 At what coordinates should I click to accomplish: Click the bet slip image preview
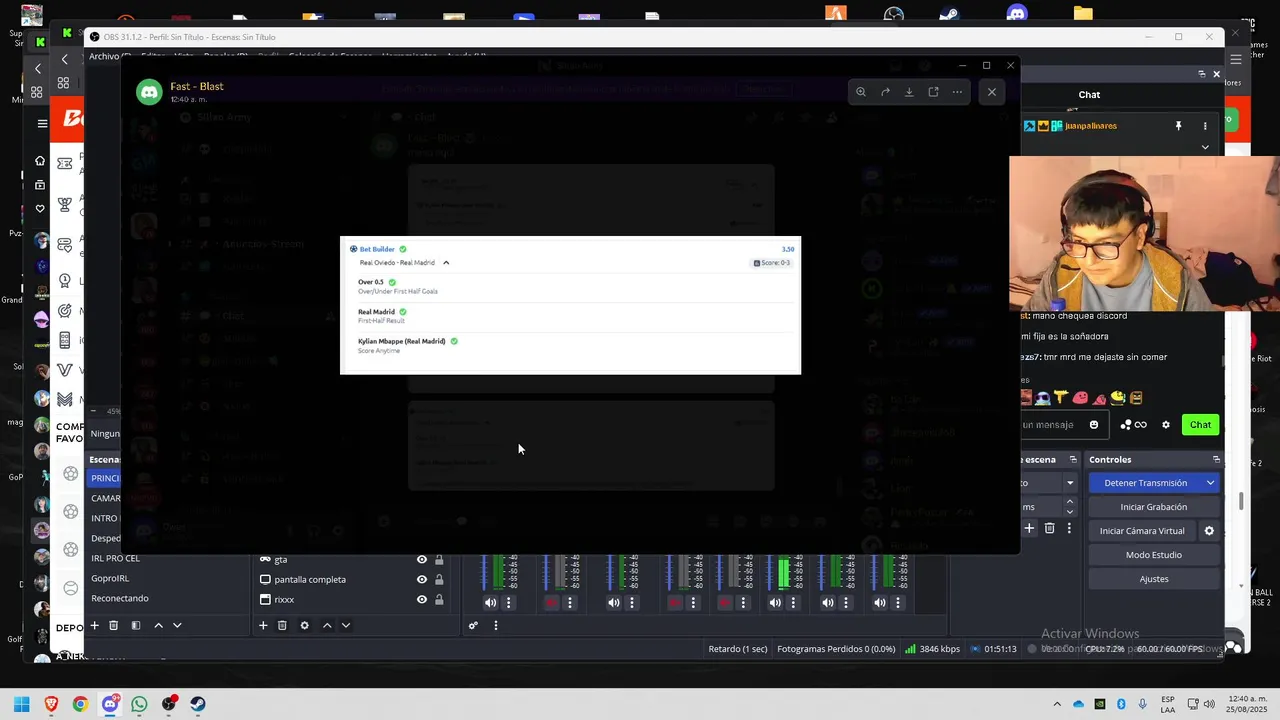[570, 305]
